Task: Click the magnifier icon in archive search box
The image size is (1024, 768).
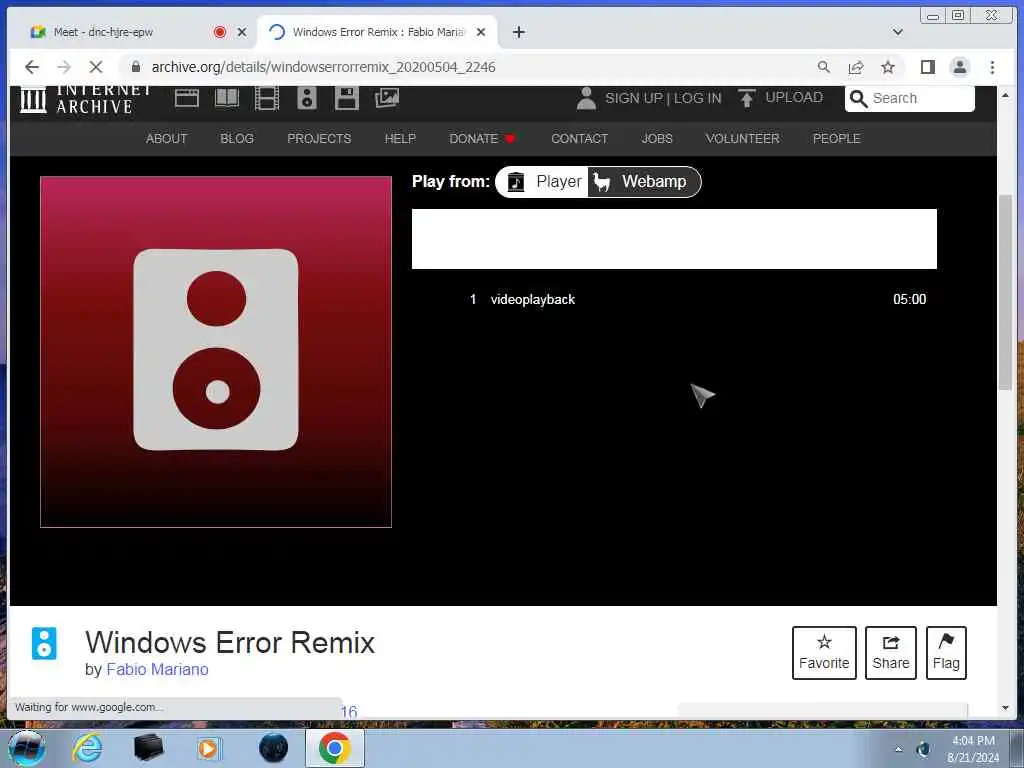Action: tap(859, 99)
